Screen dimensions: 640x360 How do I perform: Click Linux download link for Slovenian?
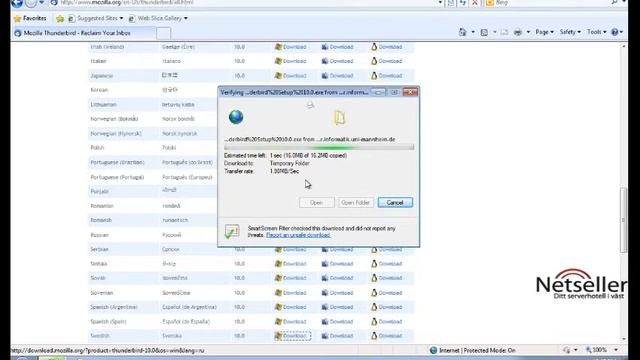(x=386, y=293)
